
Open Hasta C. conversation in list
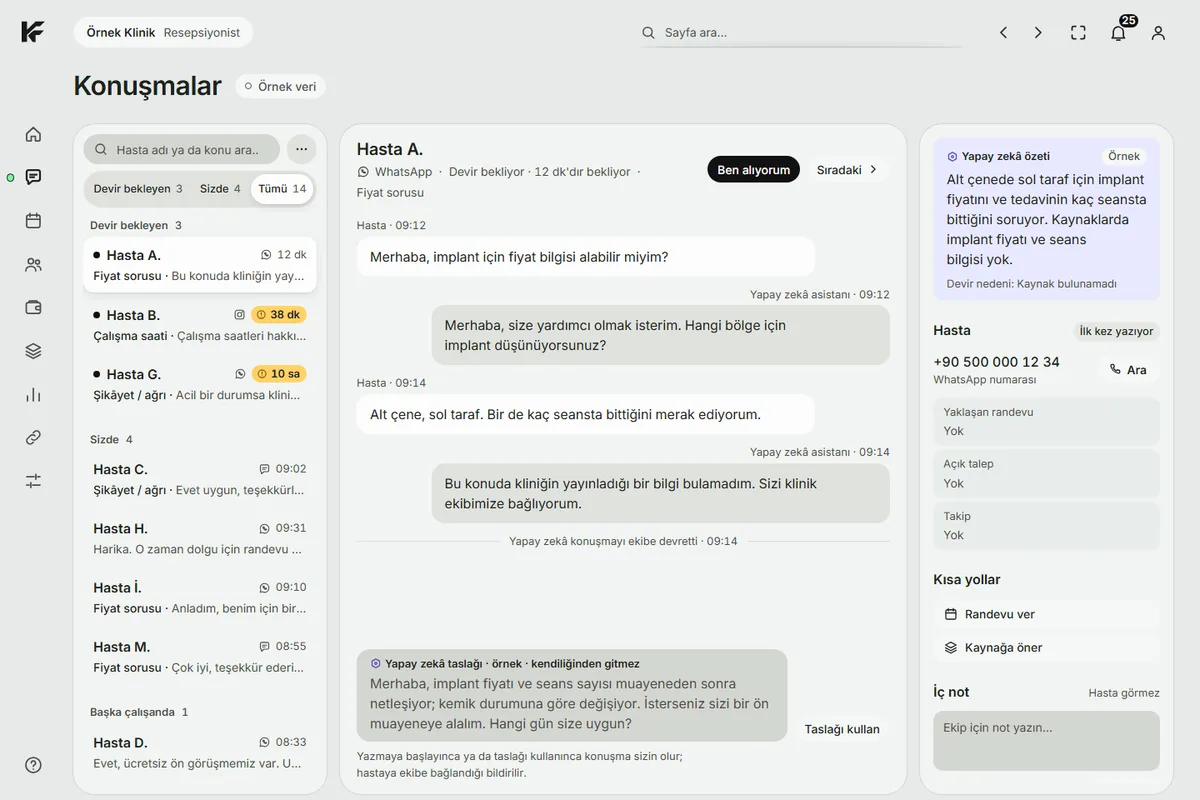point(200,479)
